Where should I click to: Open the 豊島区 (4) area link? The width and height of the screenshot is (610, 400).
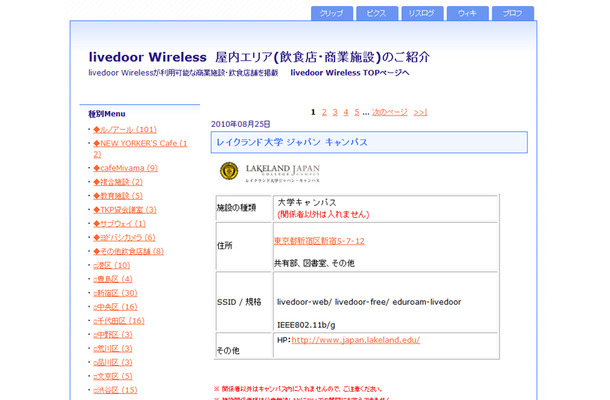click(113, 279)
